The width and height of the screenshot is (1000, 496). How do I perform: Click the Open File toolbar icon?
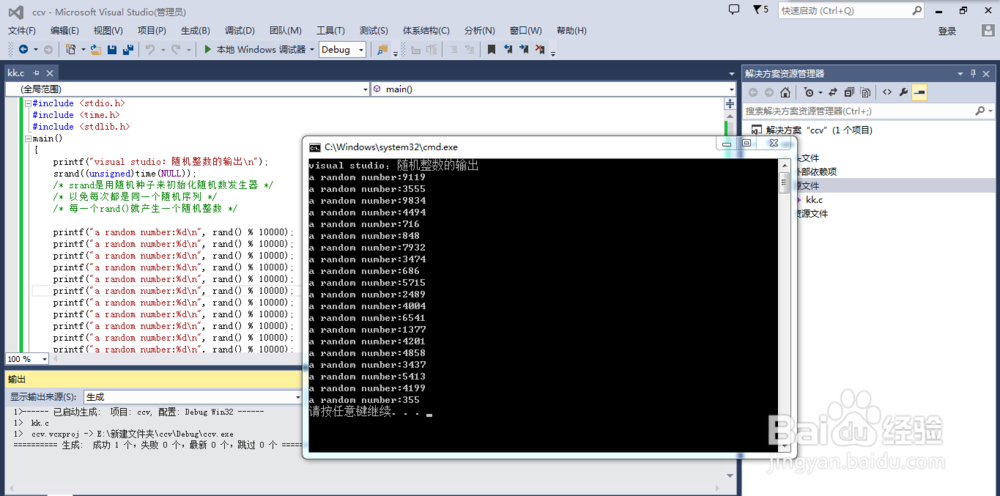[96, 49]
